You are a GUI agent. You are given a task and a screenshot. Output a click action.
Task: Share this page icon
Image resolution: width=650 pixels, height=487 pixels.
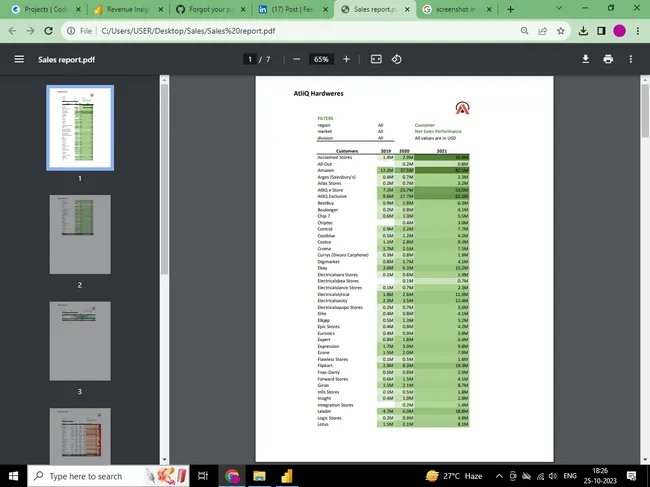click(x=543, y=31)
